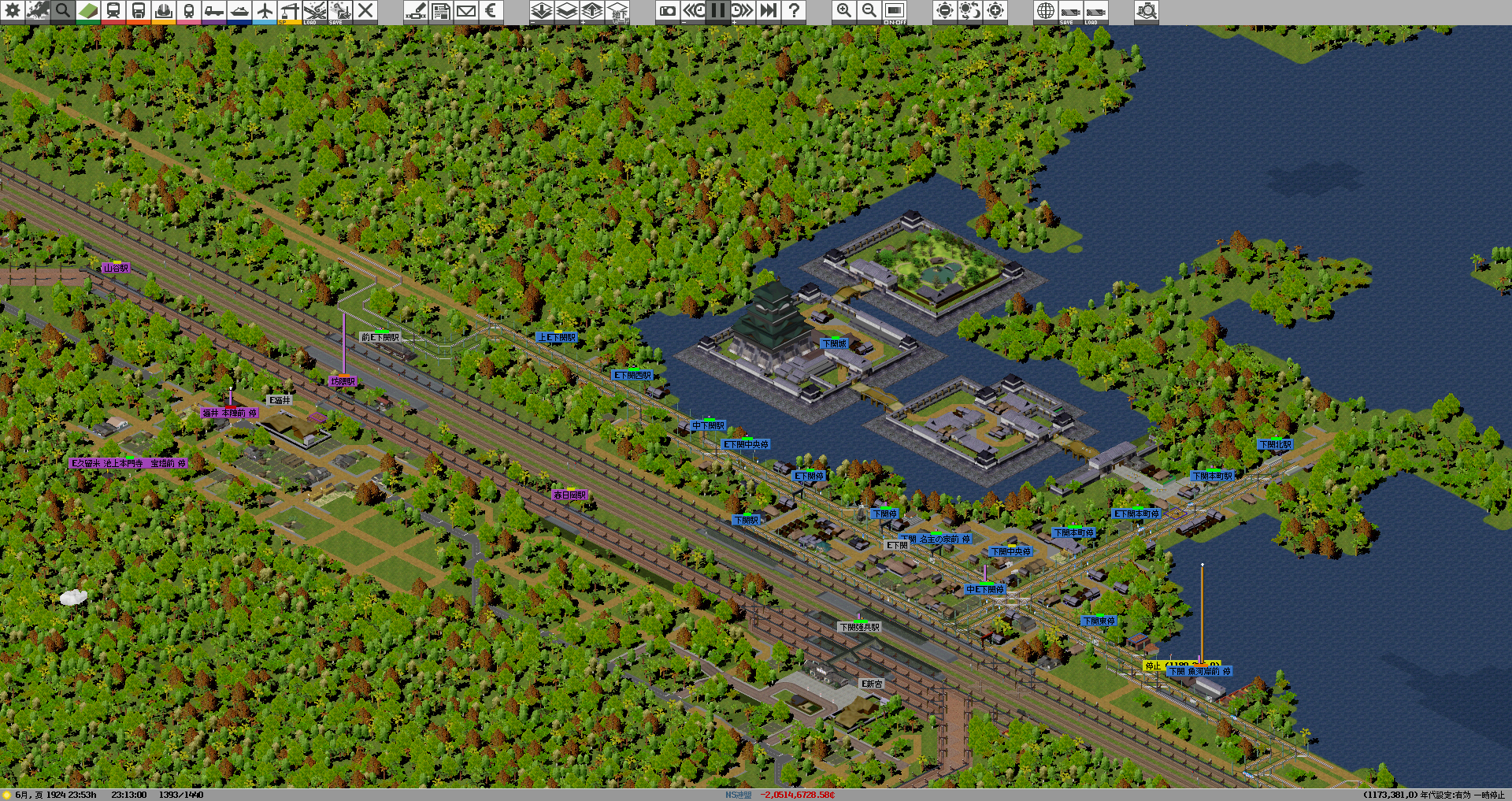
Task: Select the magnifier inspection tool
Action: pos(63,11)
